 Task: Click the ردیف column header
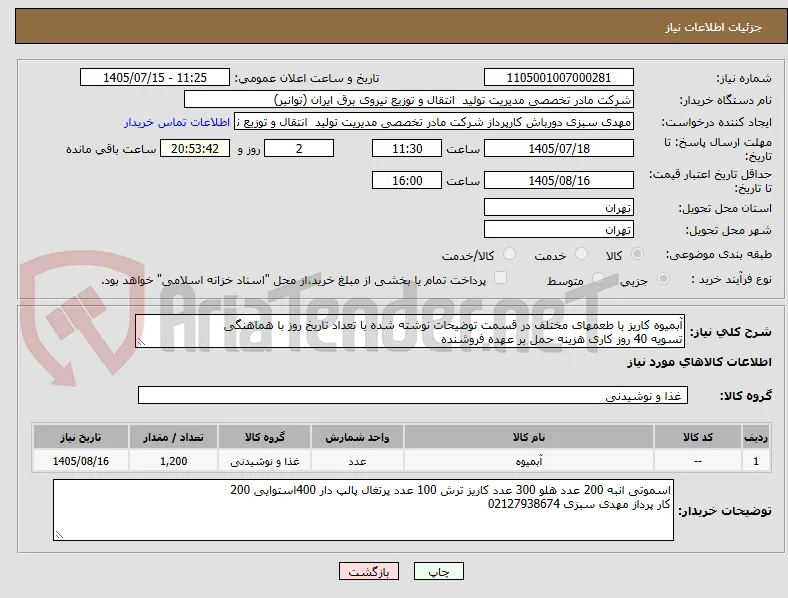click(x=756, y=437)
